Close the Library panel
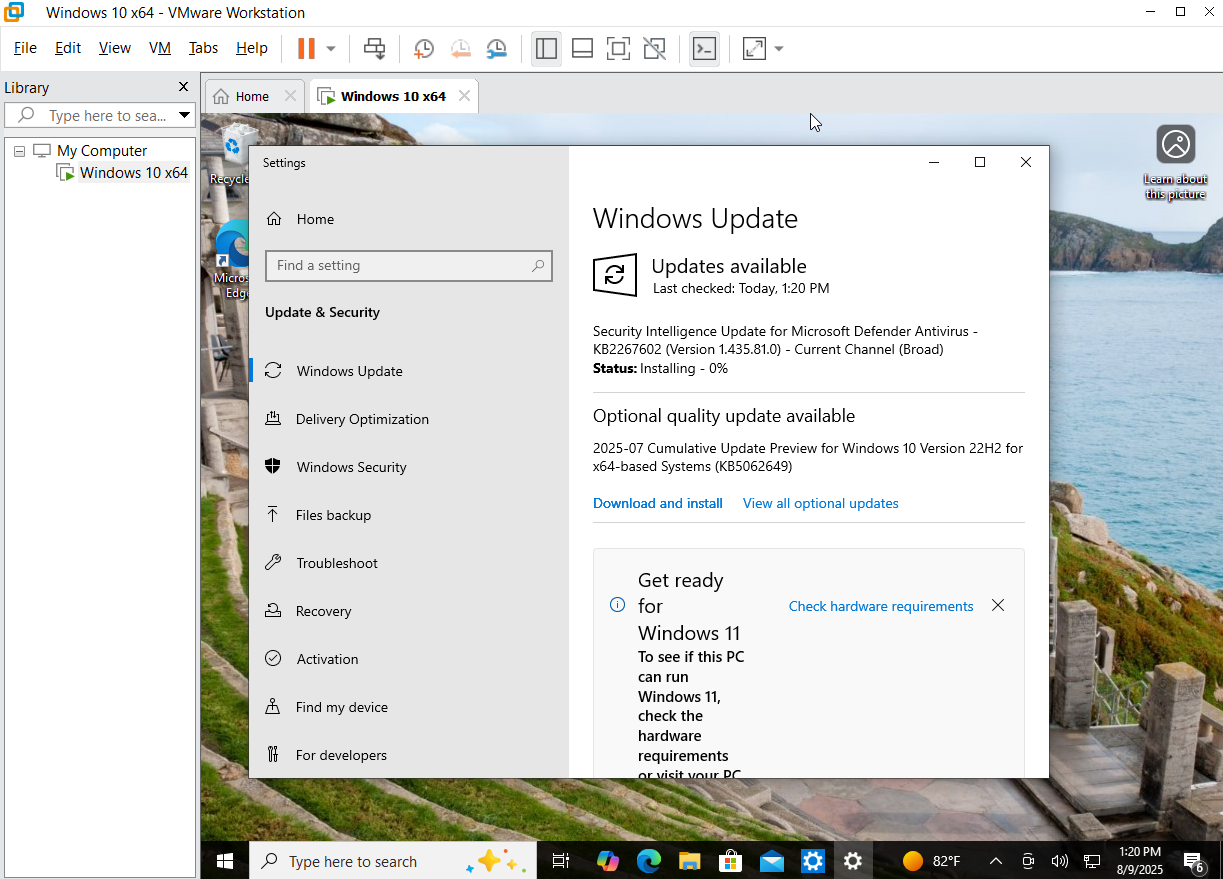Screen dimensions: 1223x879 point(183,87)
